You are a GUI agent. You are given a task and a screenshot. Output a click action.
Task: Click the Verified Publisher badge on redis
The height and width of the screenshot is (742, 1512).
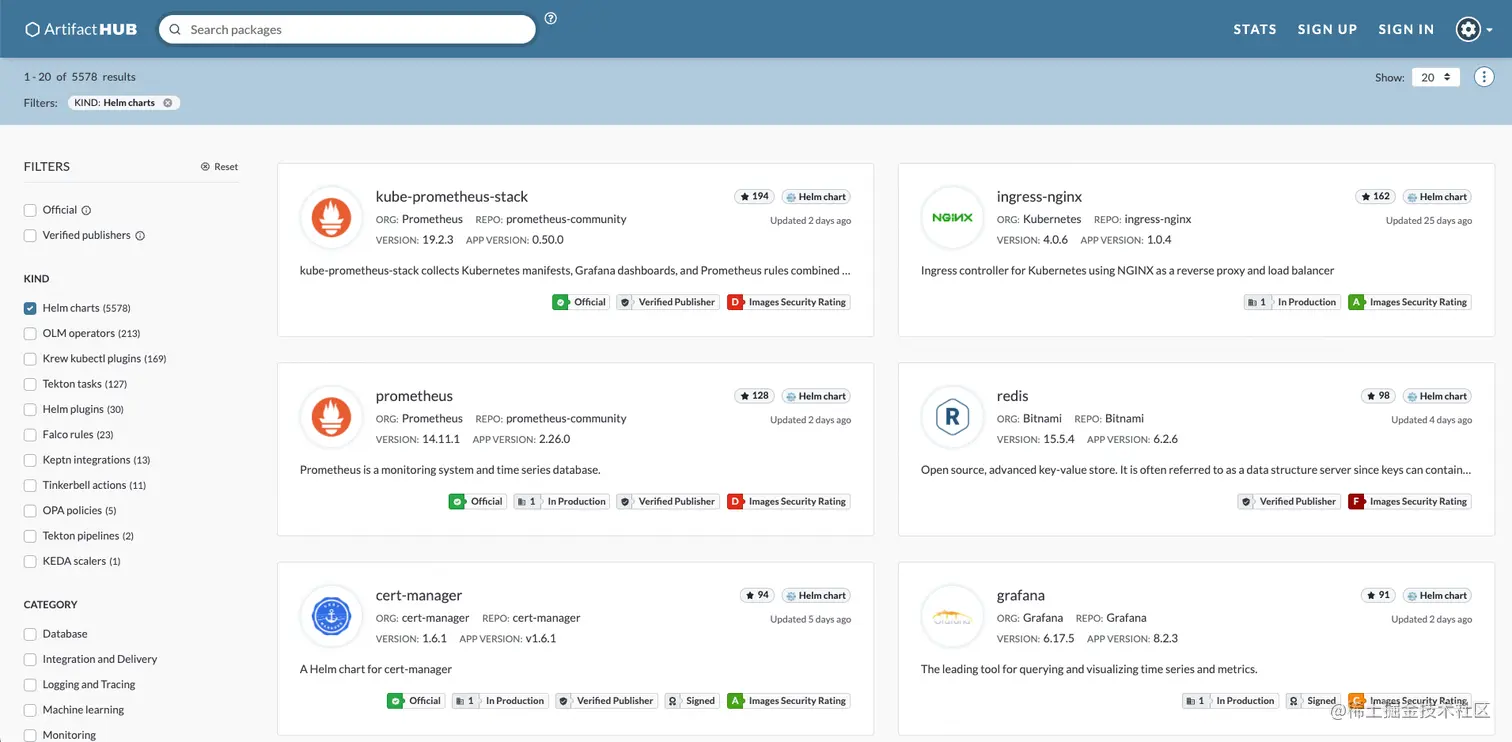(x=1289, y=502)
